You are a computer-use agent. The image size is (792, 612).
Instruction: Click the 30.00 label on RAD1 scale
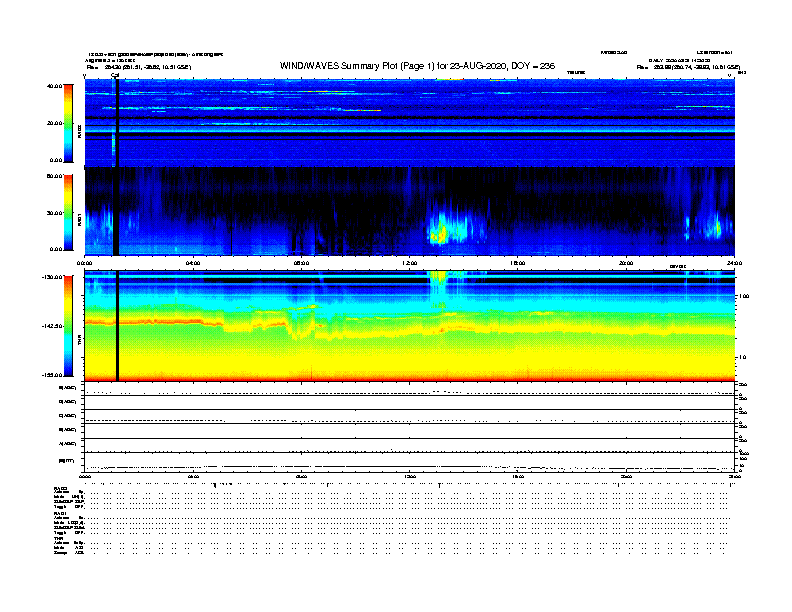(55, 213)
